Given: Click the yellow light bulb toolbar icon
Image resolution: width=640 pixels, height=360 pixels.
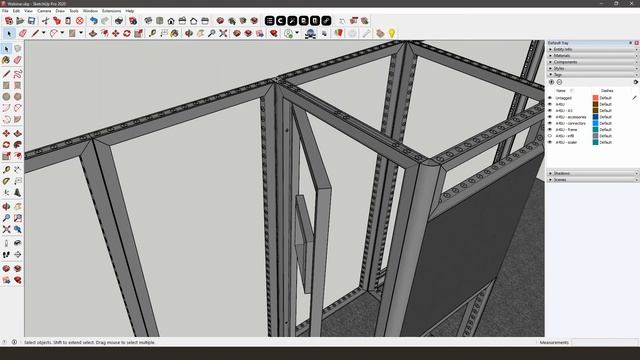Looking at the screenshot, I should pos(391,33).
